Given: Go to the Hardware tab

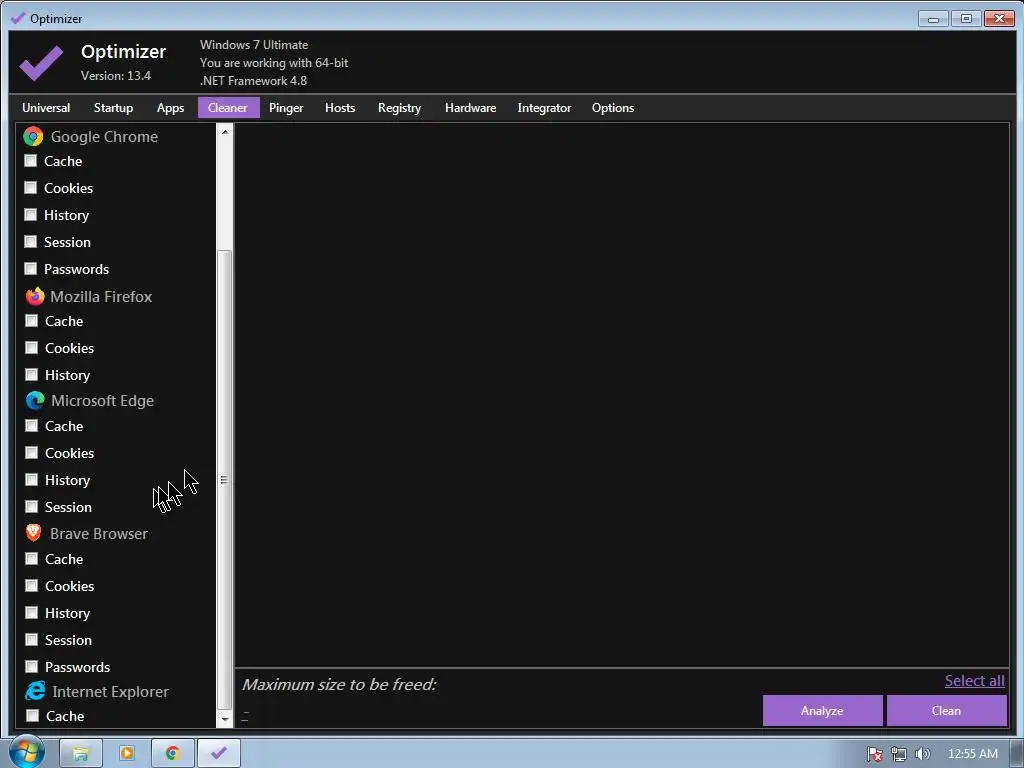Looking at the screenshot, I should 470,108.
